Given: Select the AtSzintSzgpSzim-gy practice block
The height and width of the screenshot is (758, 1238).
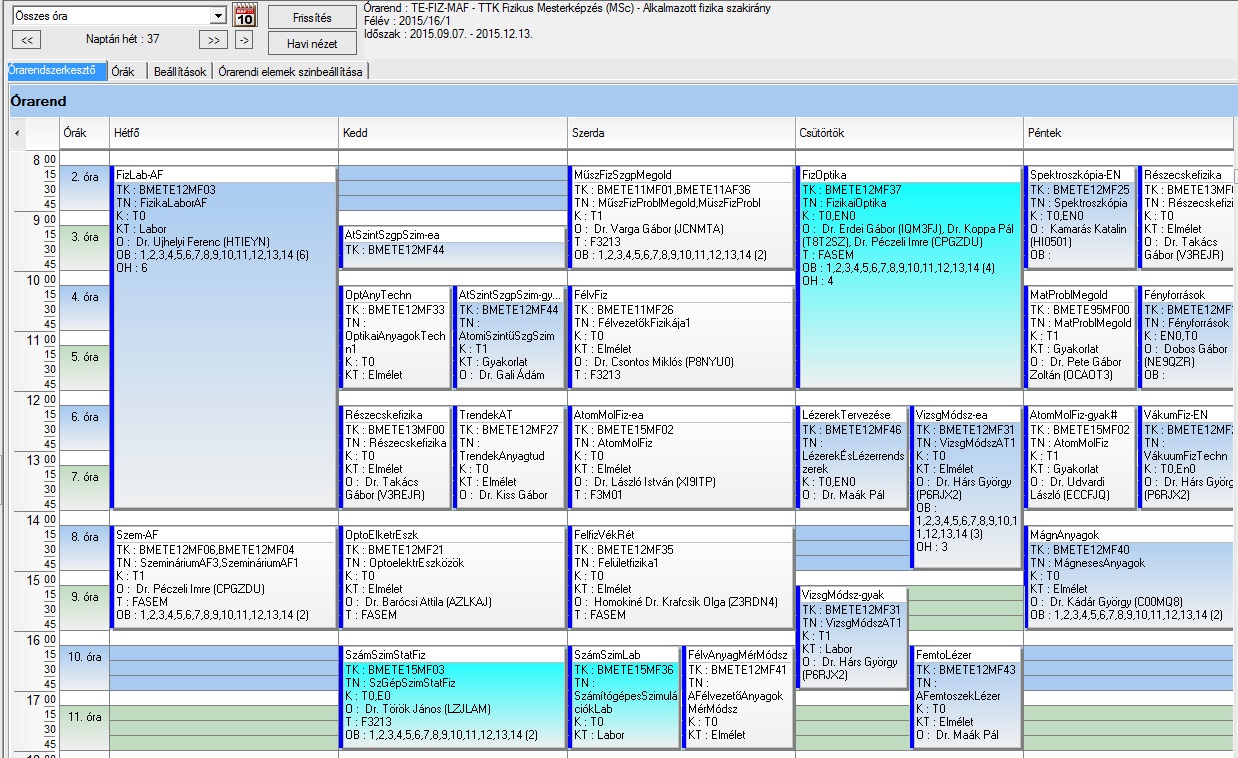Looking at the screenshot, I should [510, 338].
